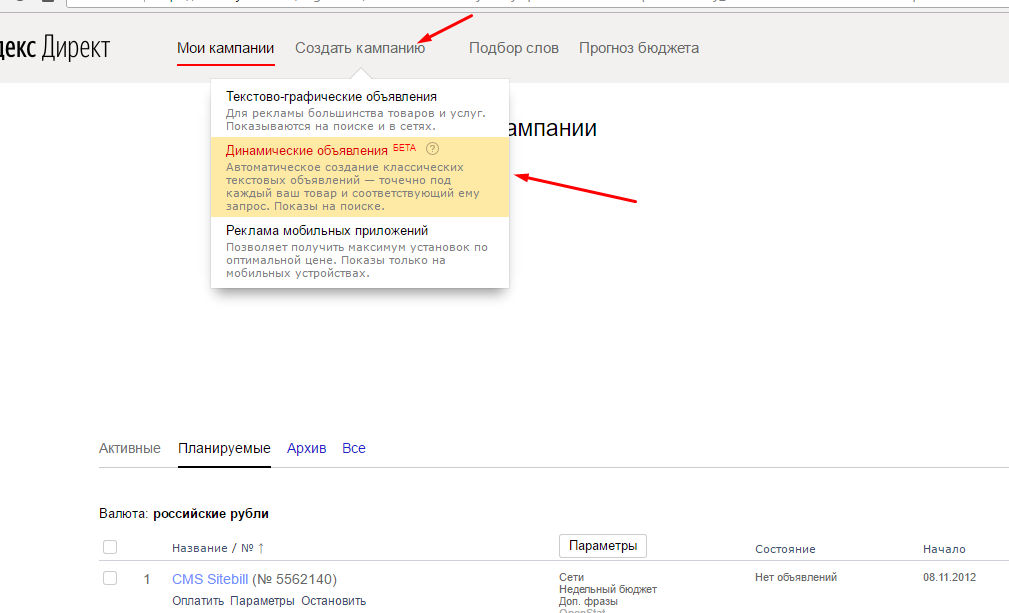Select Динамические объявления campaign type
Viewport: 1009px width, 613px height.
pyautogui.click(x=360, y=177)
